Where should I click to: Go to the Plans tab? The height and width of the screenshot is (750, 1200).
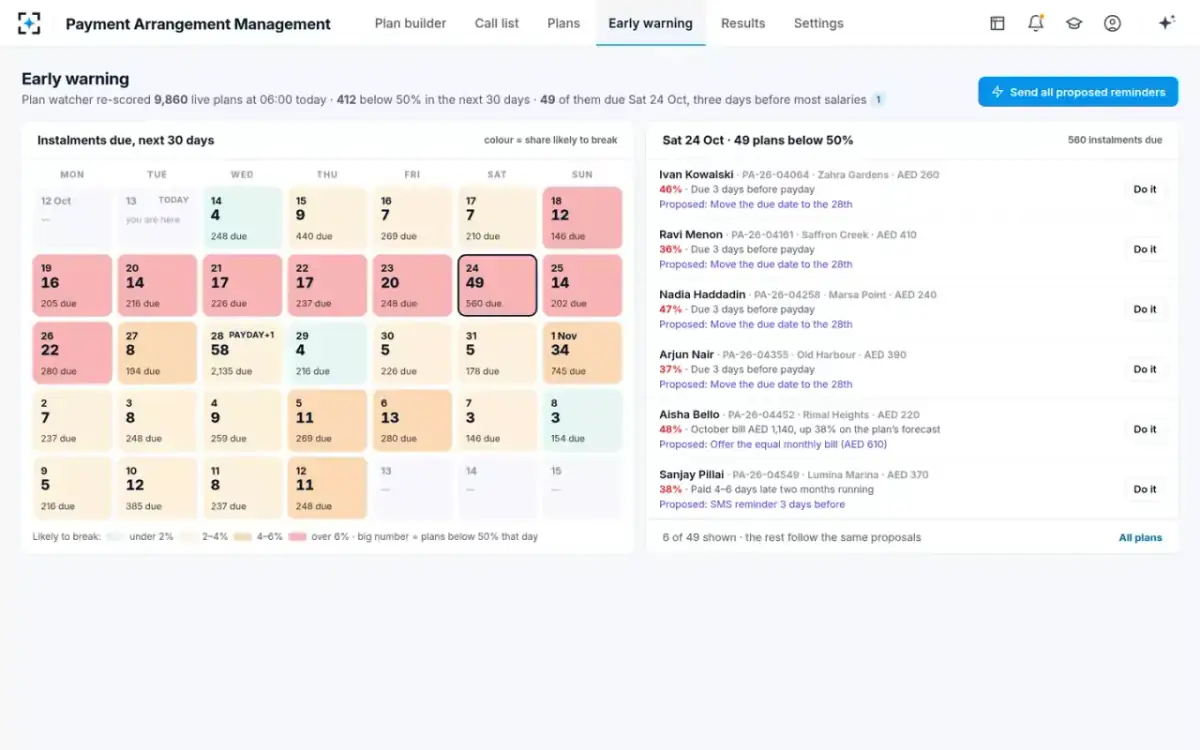(x=564, y=23)
